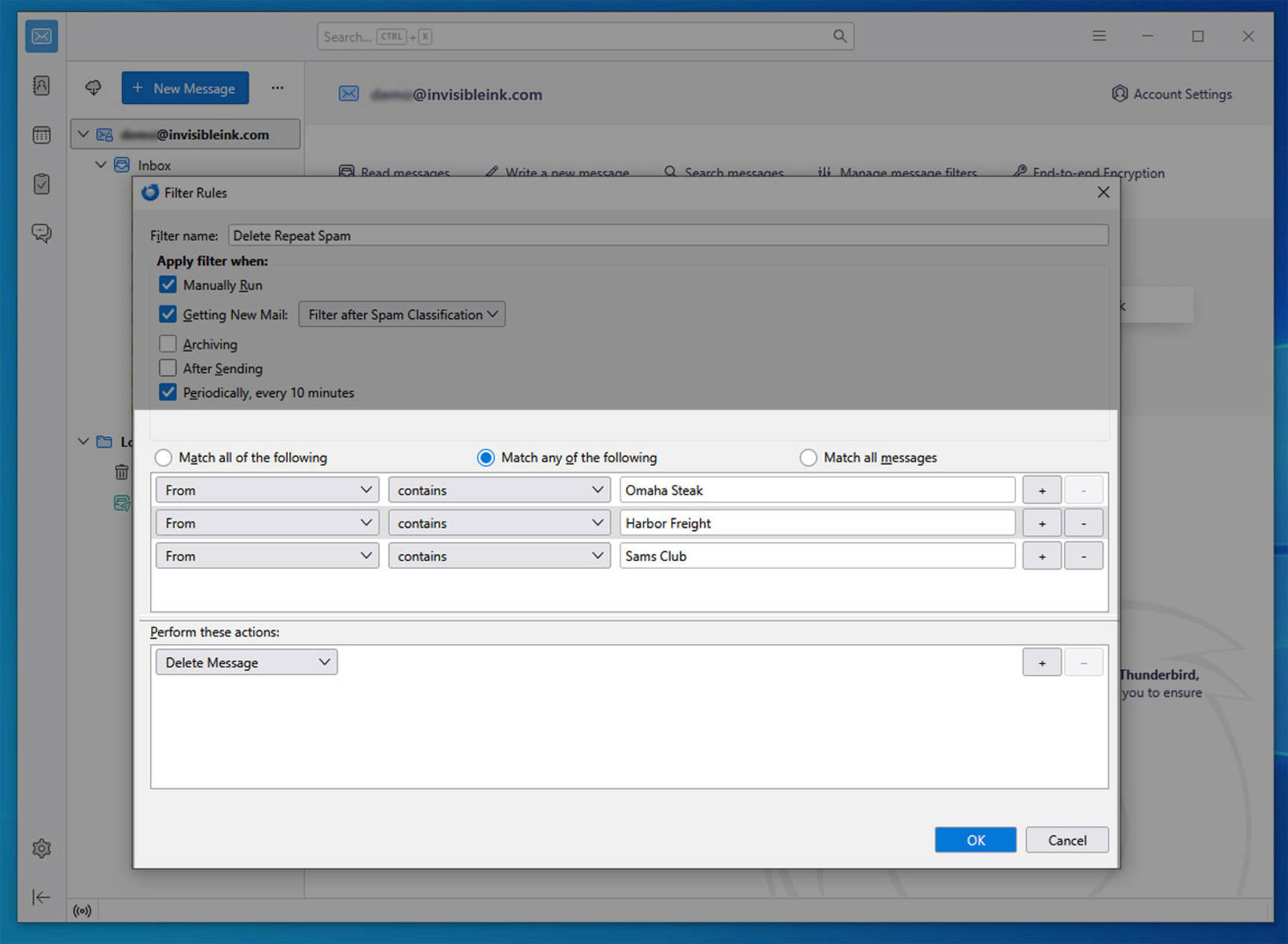This screenshot has width=1288, height=944.
Task: Enable the After Sending checkbox
Action: point(167,368)
